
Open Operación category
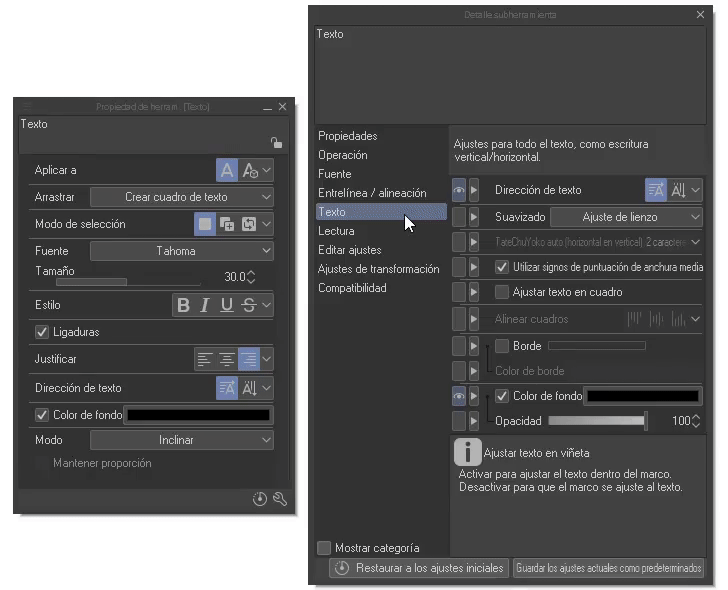(343, 155)
